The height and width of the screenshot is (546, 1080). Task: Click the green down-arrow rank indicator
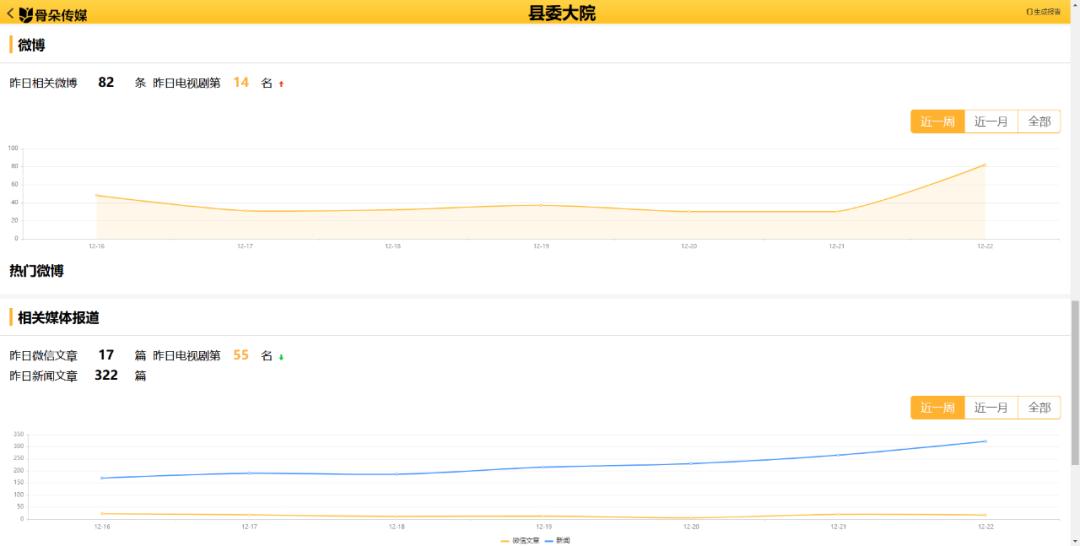click(x=281, y=357)
